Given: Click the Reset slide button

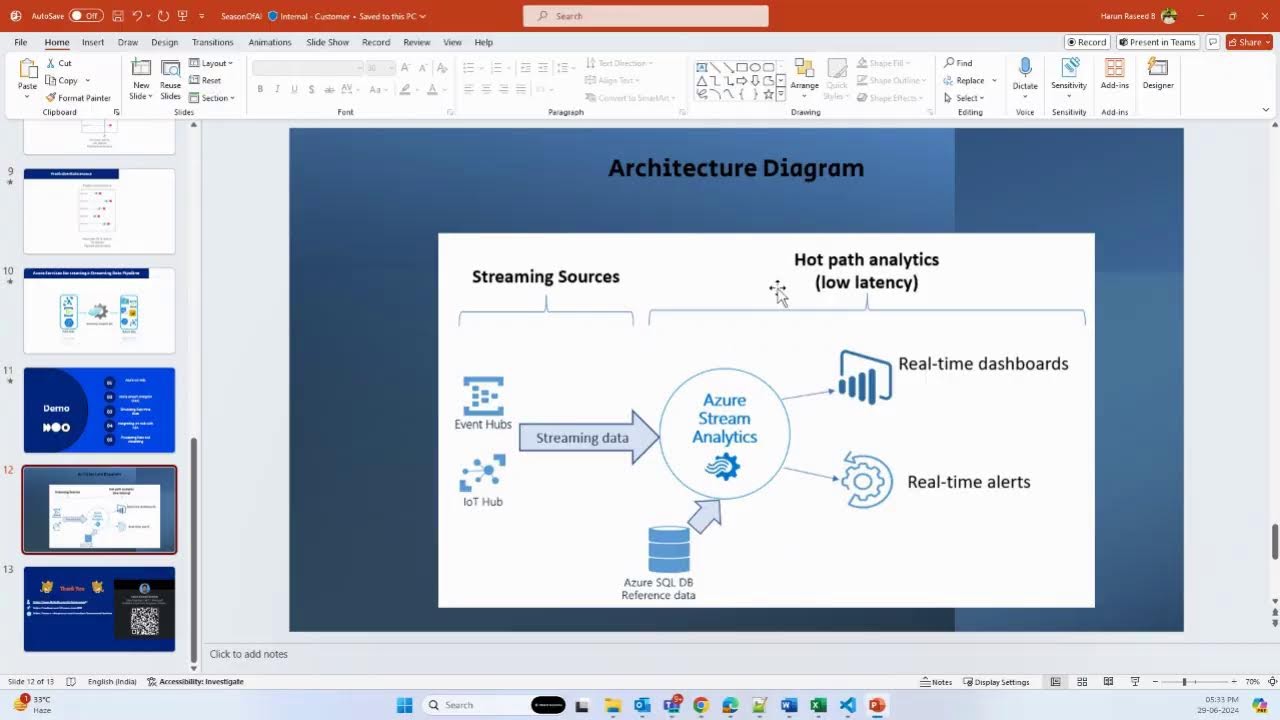Looking at the screenshot, I should click(205, 80).
